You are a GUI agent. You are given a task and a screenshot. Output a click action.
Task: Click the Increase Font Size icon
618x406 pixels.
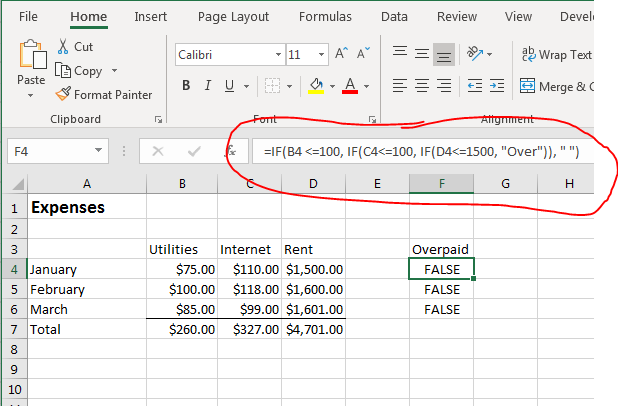341,53
